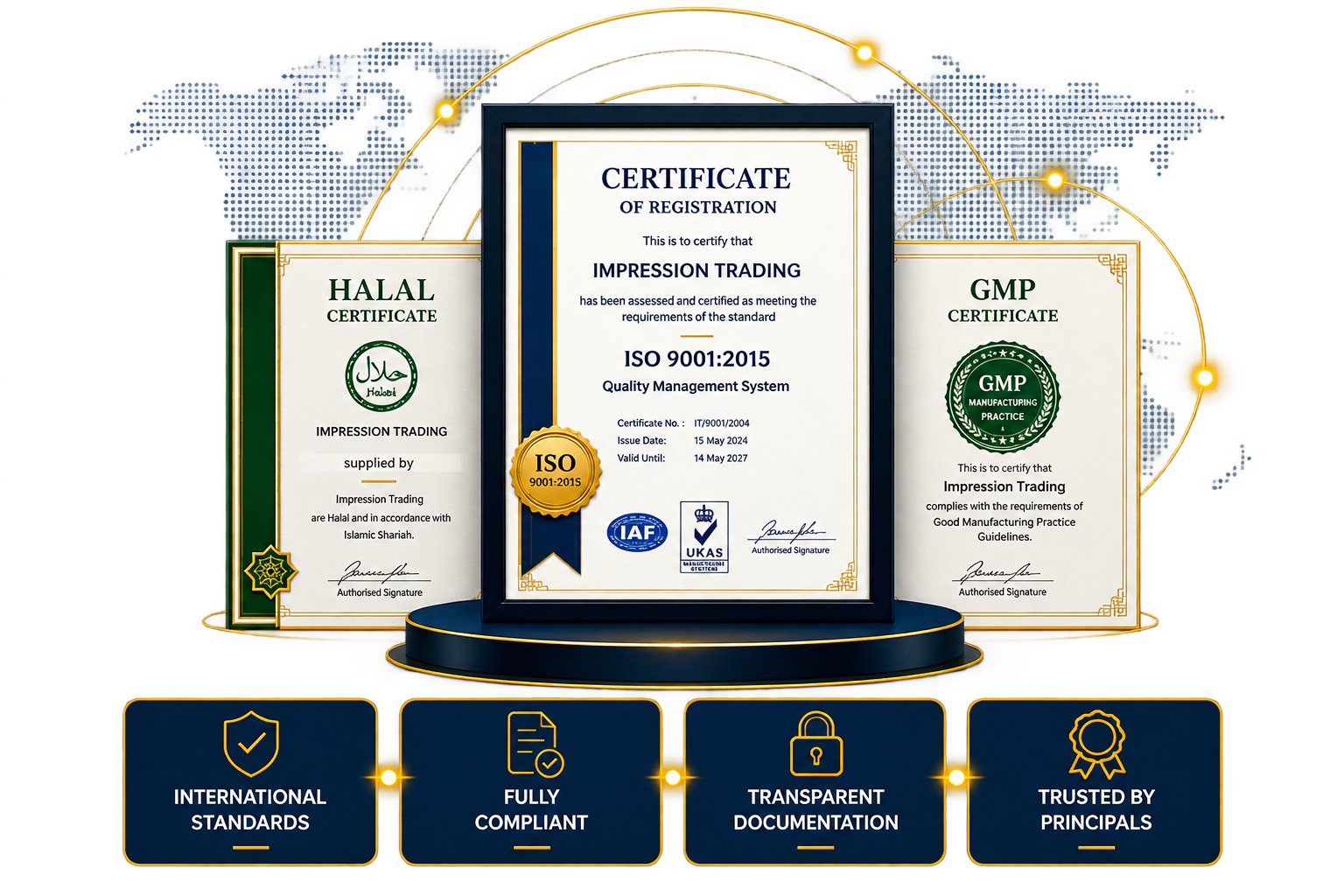1344x896 pixels.
Task: Click the "OF REGISTRATION" subtitle
Action: (x=698, y=207)
